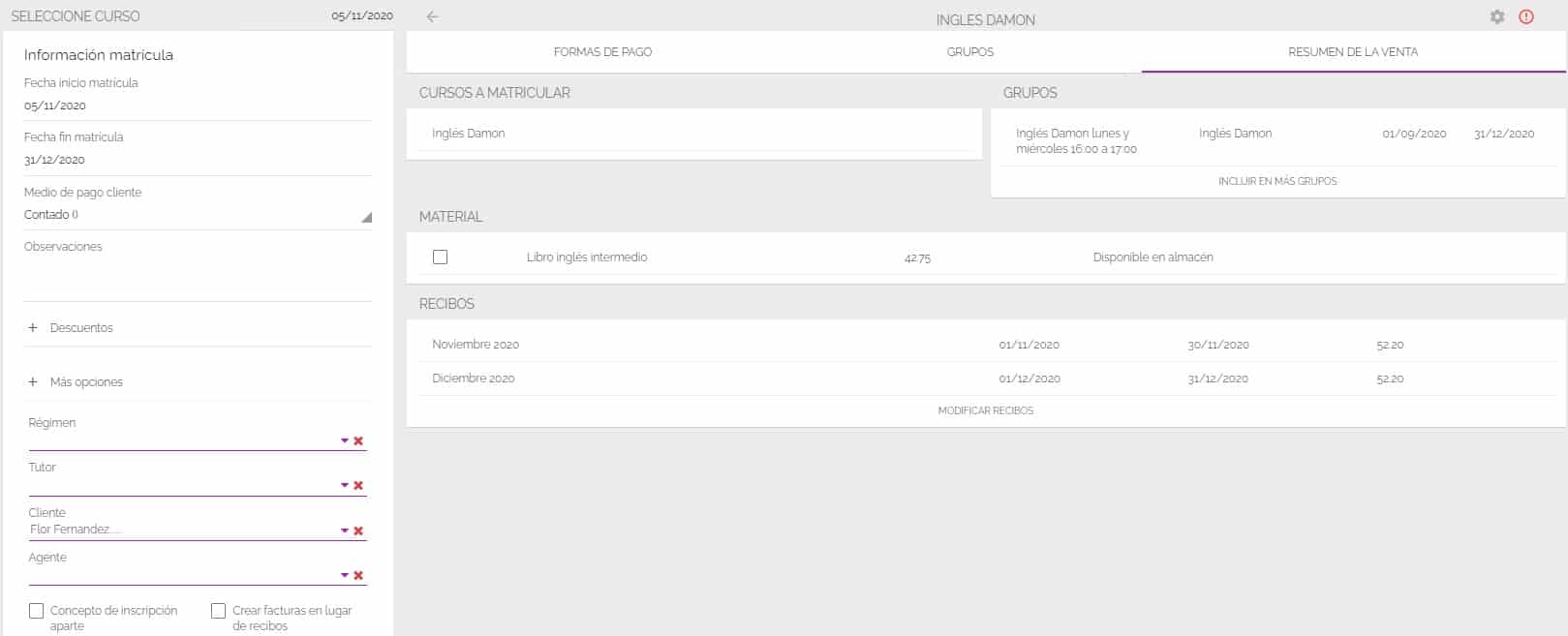This screenshot has width=1568, height=636.
Task: Remove client Flor Fernandez with red X
Action: [358, 530]
